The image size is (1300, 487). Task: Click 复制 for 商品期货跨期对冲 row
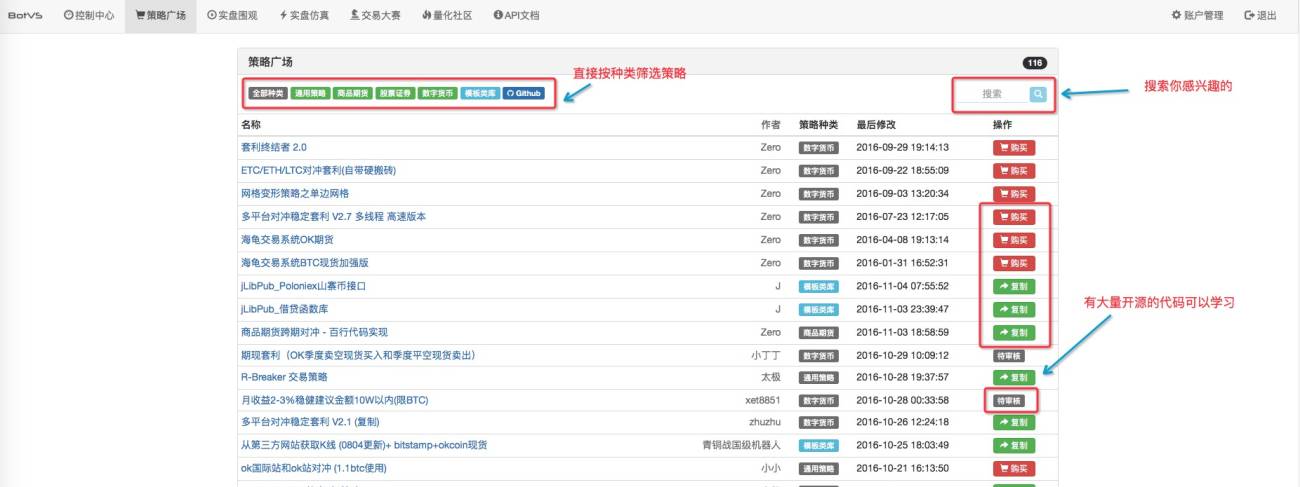(1013, 332)
